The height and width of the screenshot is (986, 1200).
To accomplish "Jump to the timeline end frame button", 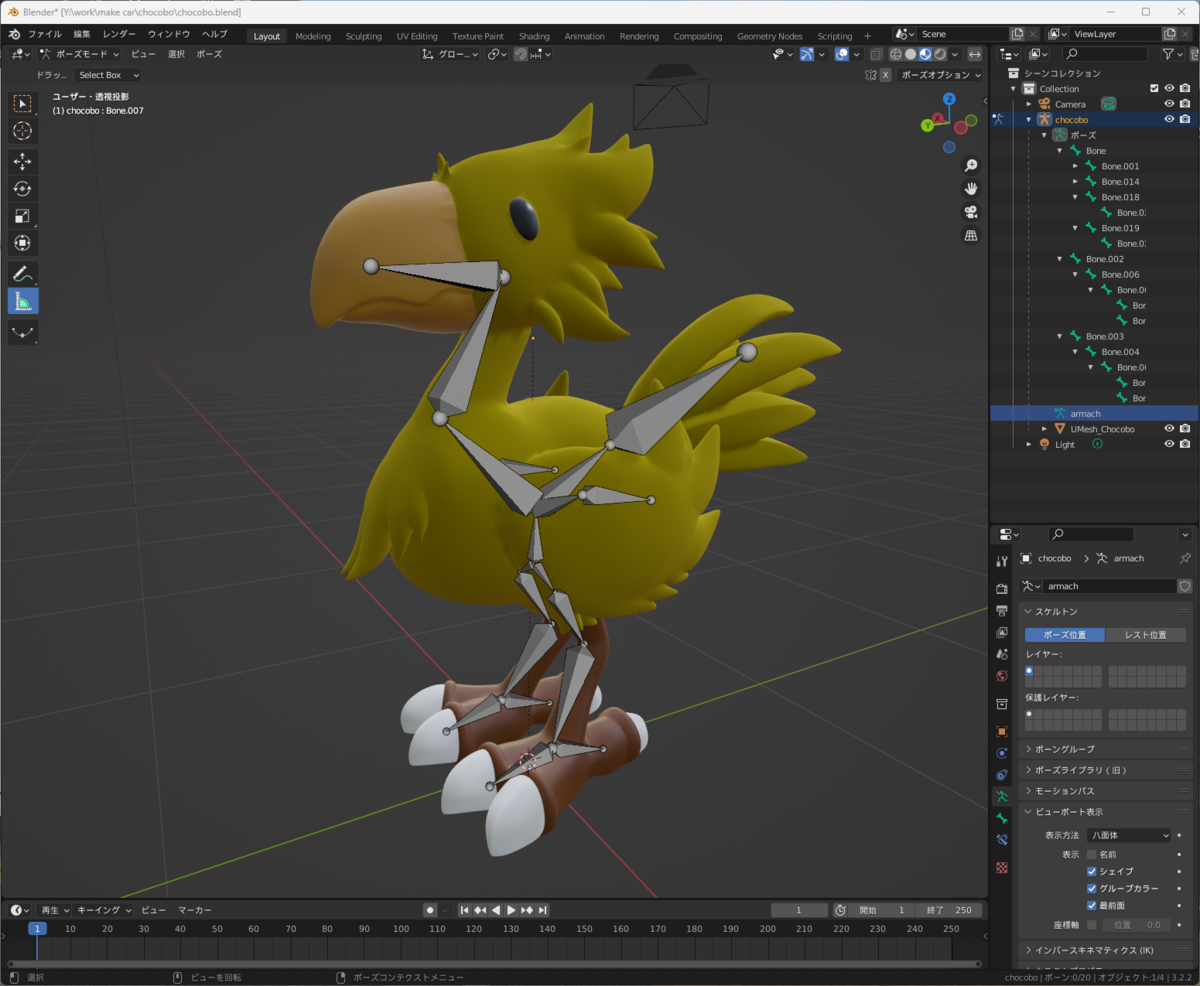I will point(542,910).
